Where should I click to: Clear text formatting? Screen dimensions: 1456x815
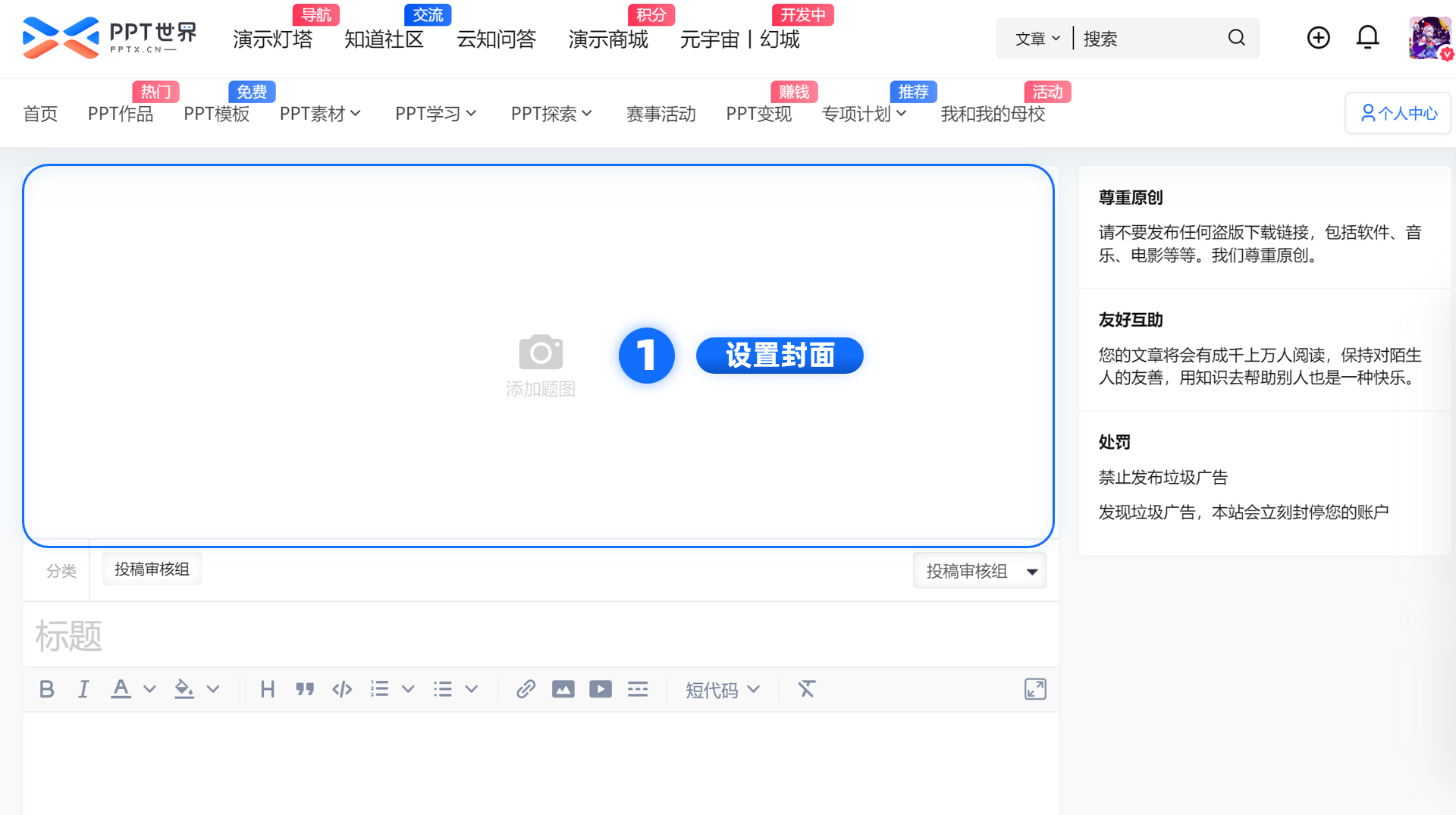(x=806, y=689)
